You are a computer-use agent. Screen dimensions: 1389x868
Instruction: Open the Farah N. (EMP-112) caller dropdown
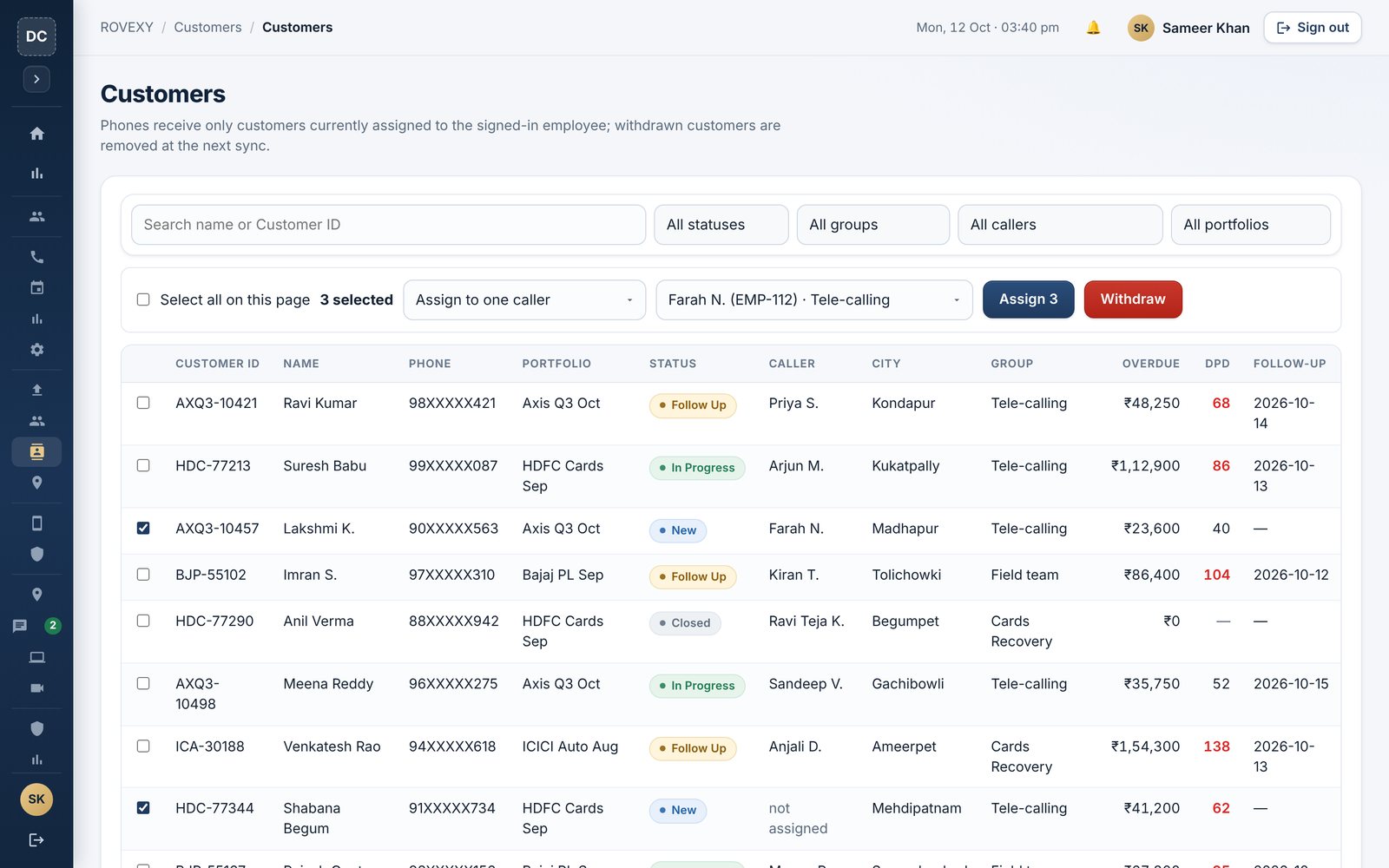click(814, 299)
